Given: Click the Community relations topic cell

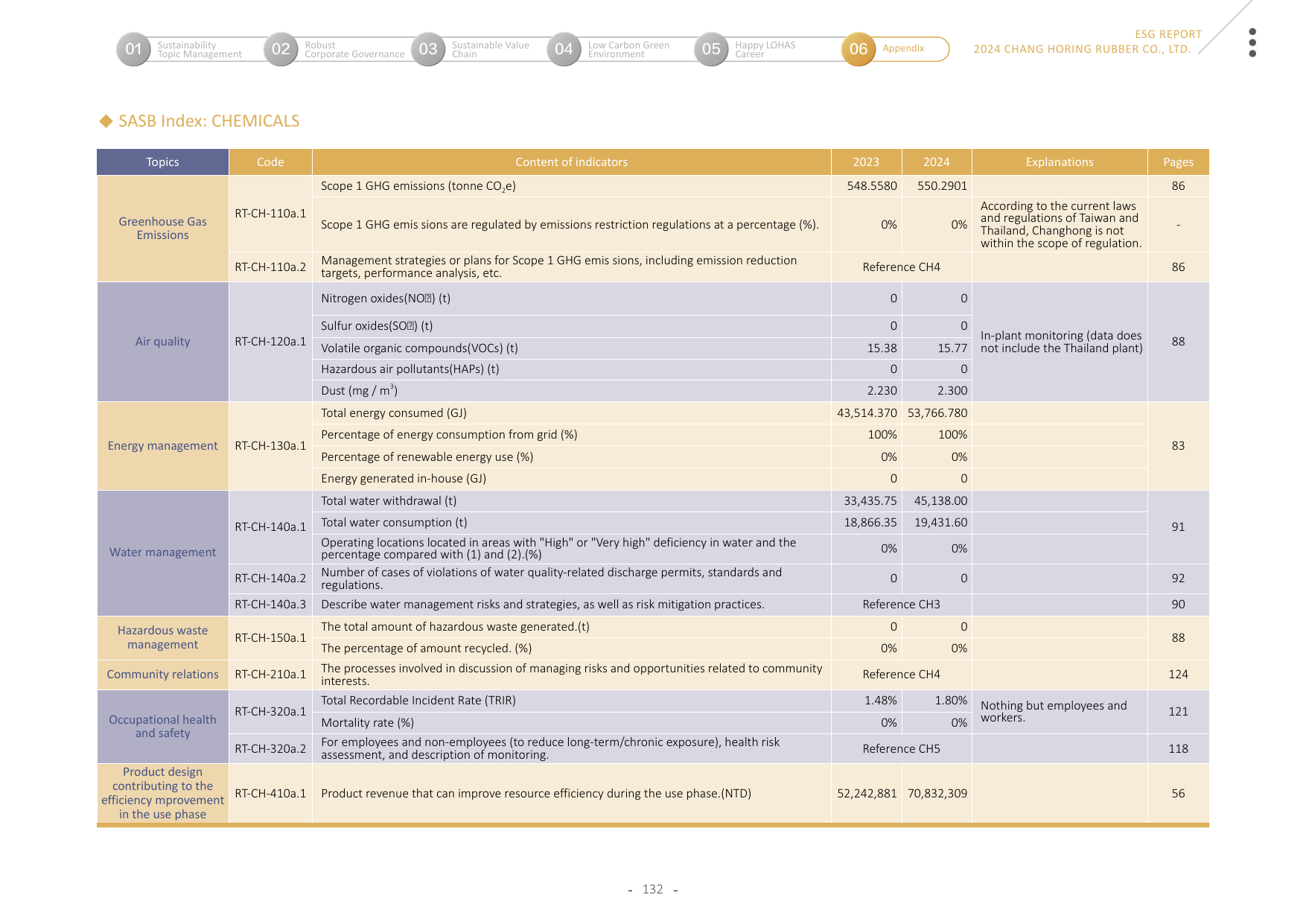Looking at the screenshot, I should tap(162, 675).
